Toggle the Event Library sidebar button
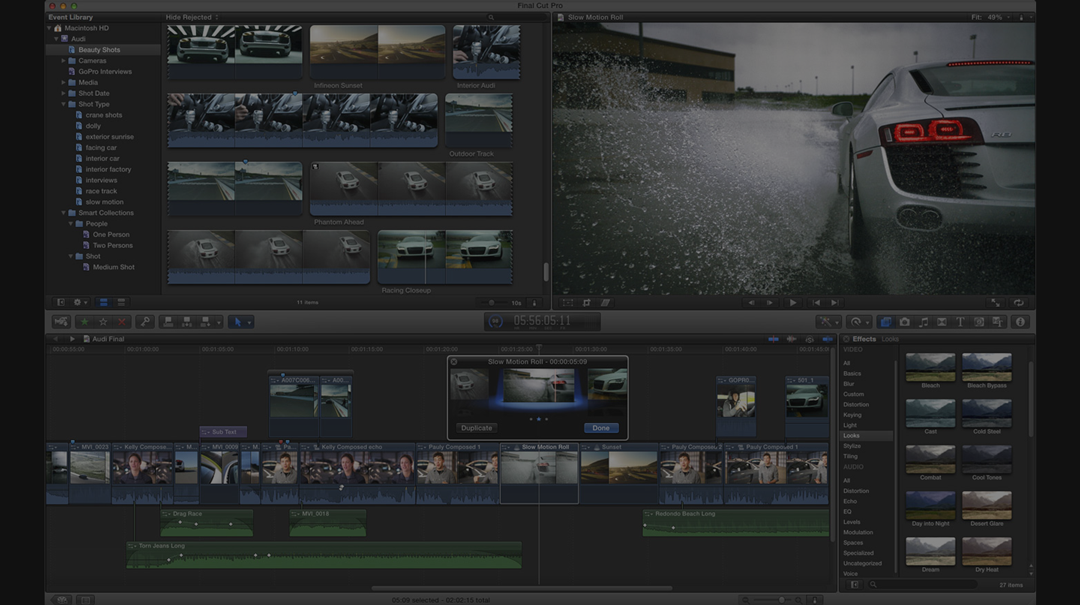1080x605 pixels. click(x=61, y=302)
